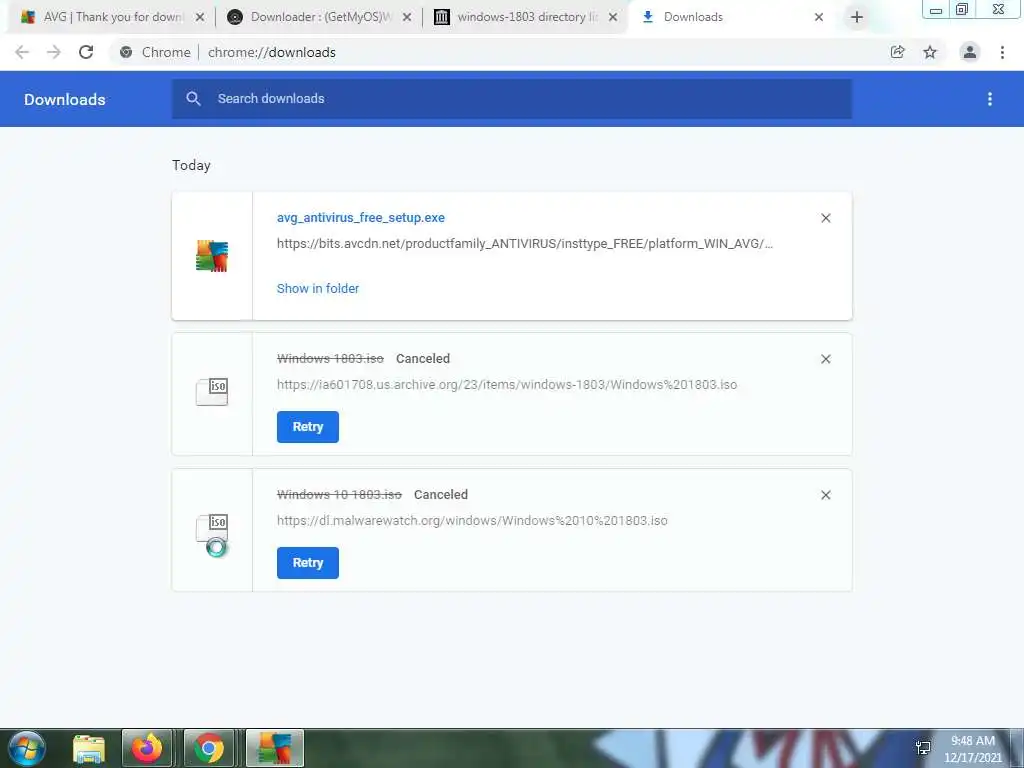Open the archive.org Windows 1803 source URL

(x=507, y=385)
